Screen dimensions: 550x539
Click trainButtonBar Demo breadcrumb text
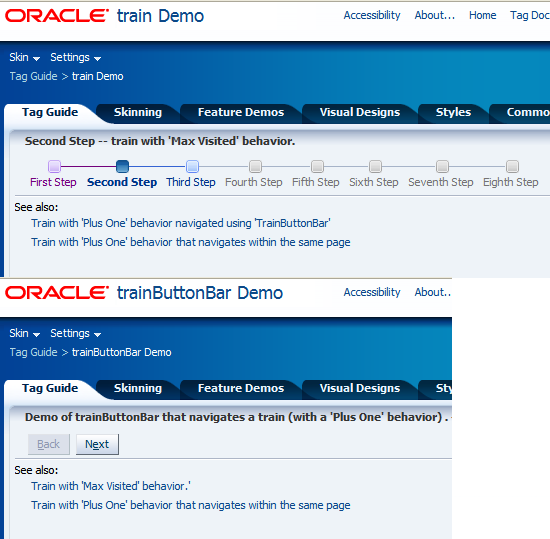[x=122, y=352]
